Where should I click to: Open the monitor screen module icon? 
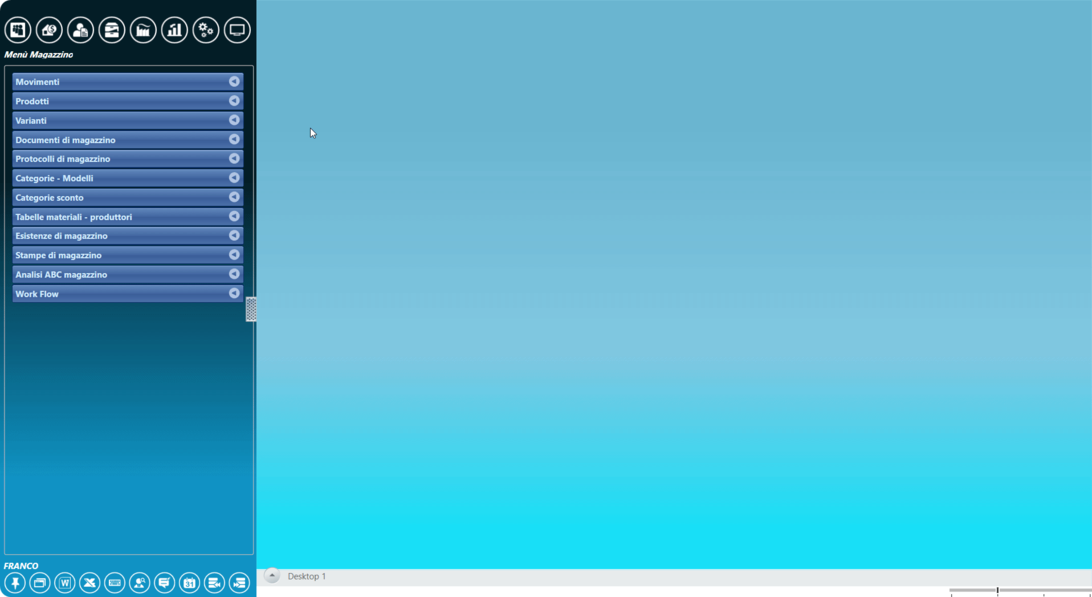pyautogui.click(x=237, y=30)
